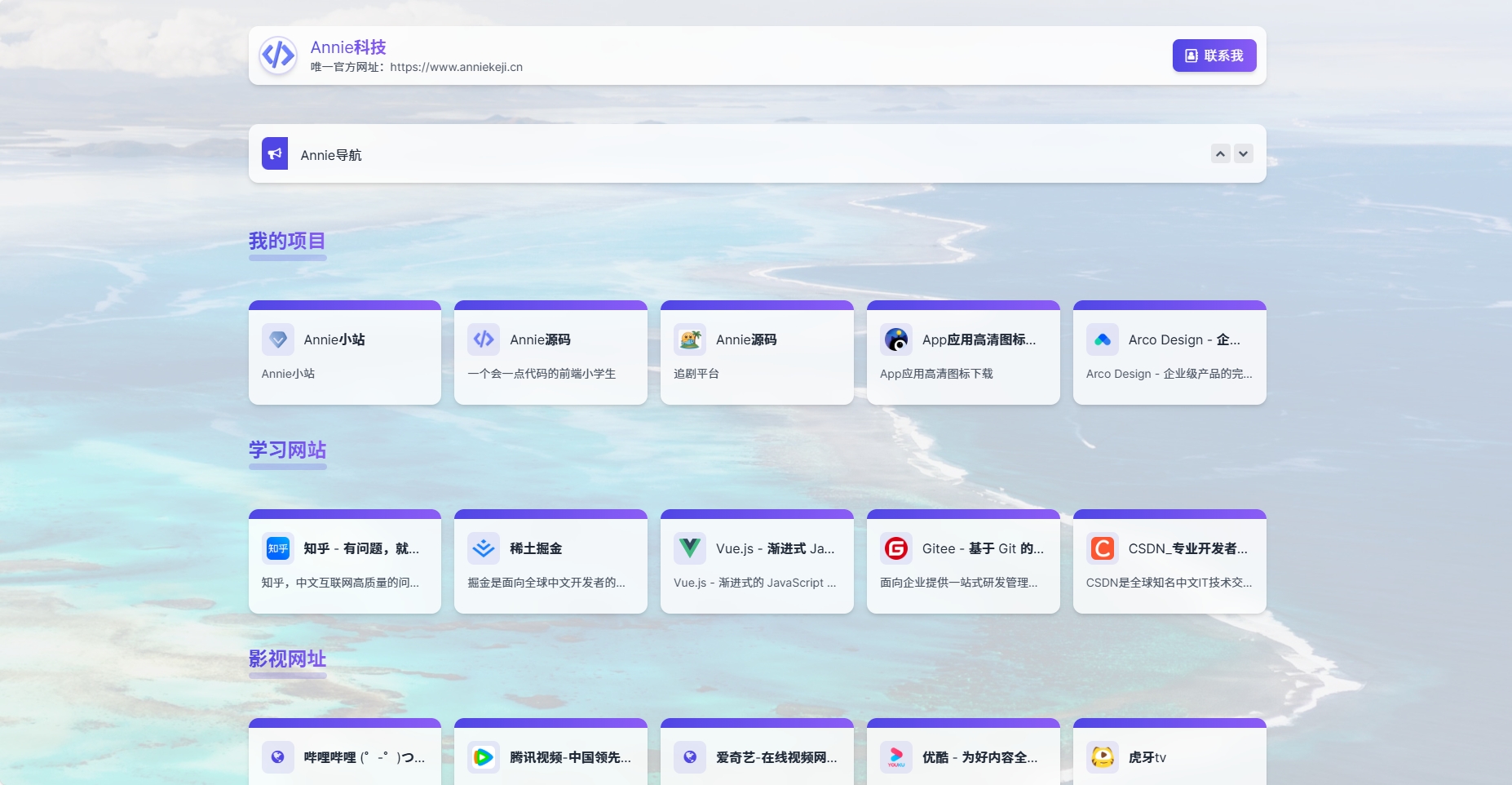Click the App应用高清图标... card title
Viewport: 1512px width, 785px height.
pyautogui.click(x=979, y=339)
